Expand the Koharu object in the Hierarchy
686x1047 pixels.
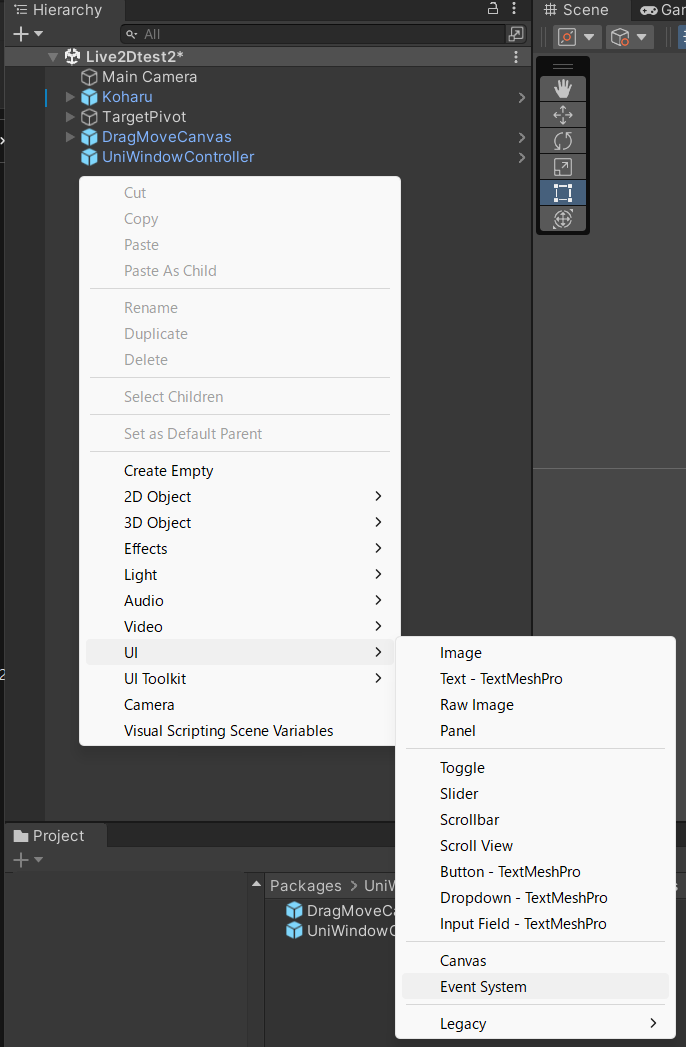point(69,96)
